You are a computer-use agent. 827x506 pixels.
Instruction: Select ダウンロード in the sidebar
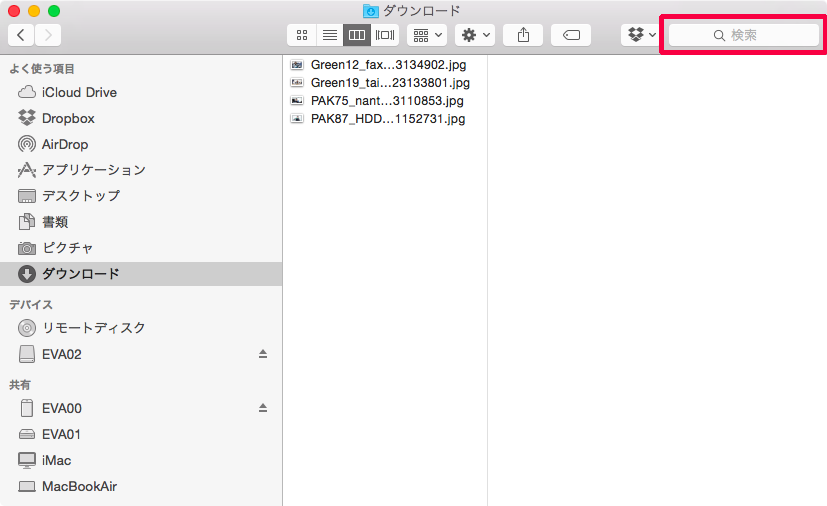[x=141, y=274]
